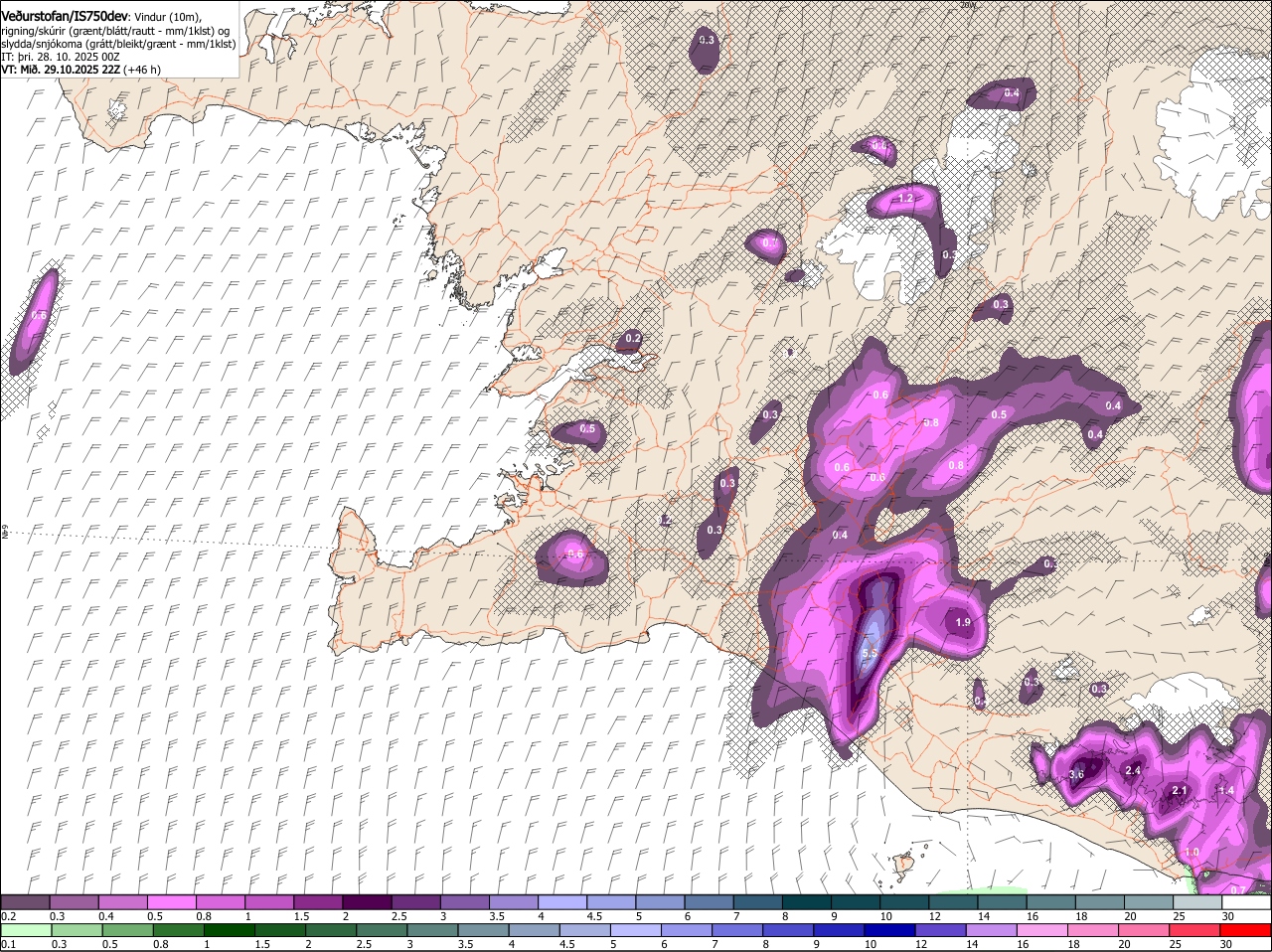Click the 1.9 precipitation value on the map
The image size is (1272, 952).
tap(963, 623)
